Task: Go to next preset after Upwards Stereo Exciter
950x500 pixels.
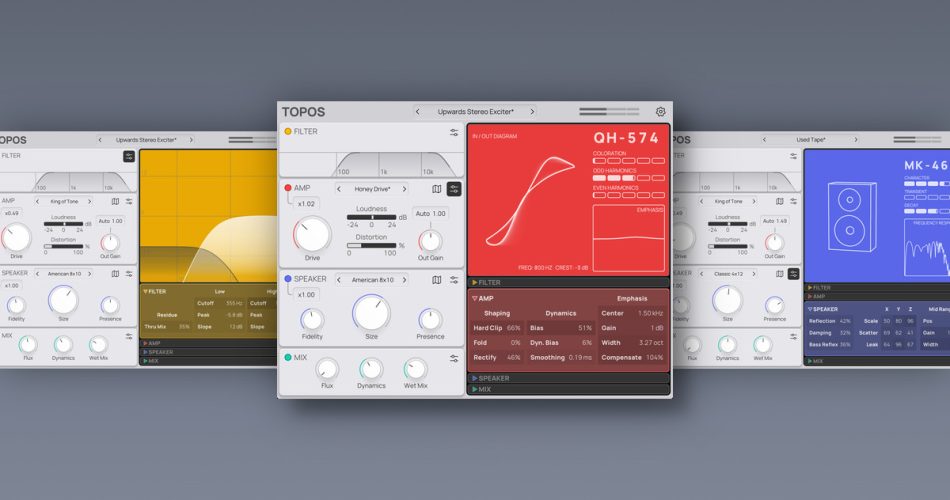Action: coord(532,112)
